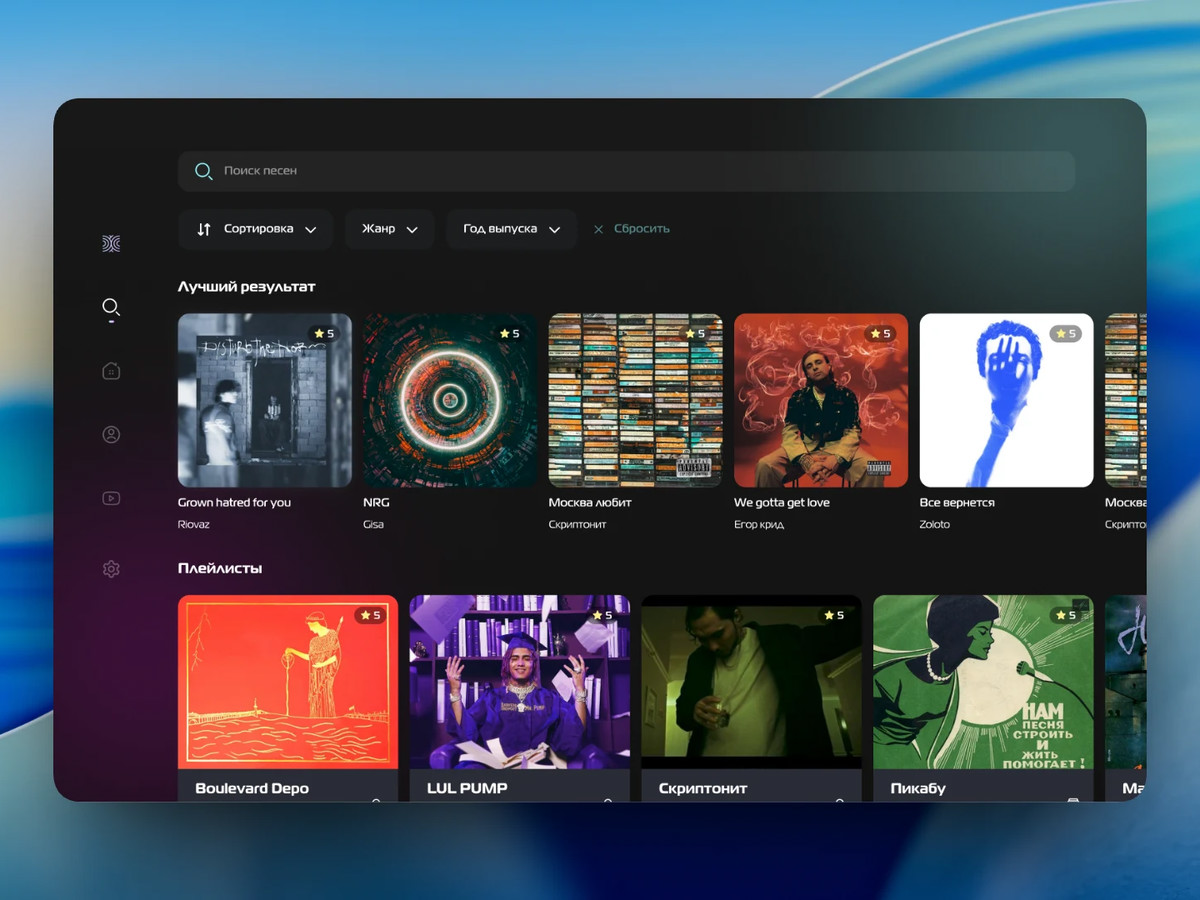Open the Пикабу playlist cover
The width and height of the screenshot is (1200, 900).
984,682
